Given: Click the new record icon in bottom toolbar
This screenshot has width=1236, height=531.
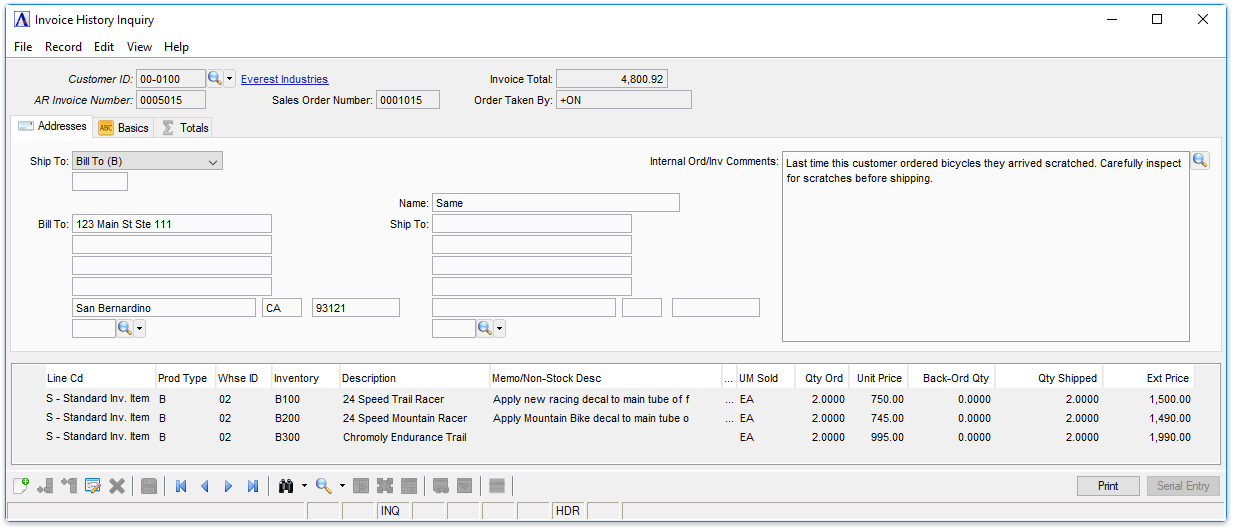Looking at the screenshot, I should click(20, 486).
